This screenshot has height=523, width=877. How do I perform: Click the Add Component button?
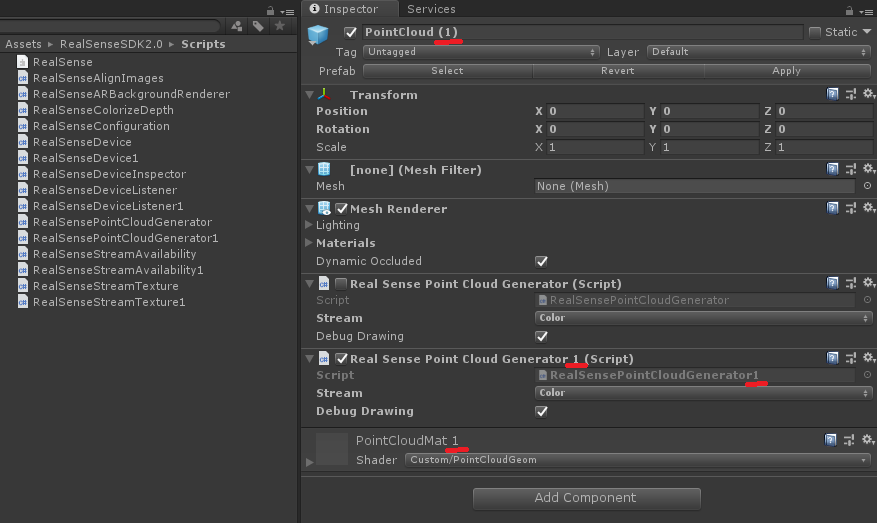[x=586, y=498]
